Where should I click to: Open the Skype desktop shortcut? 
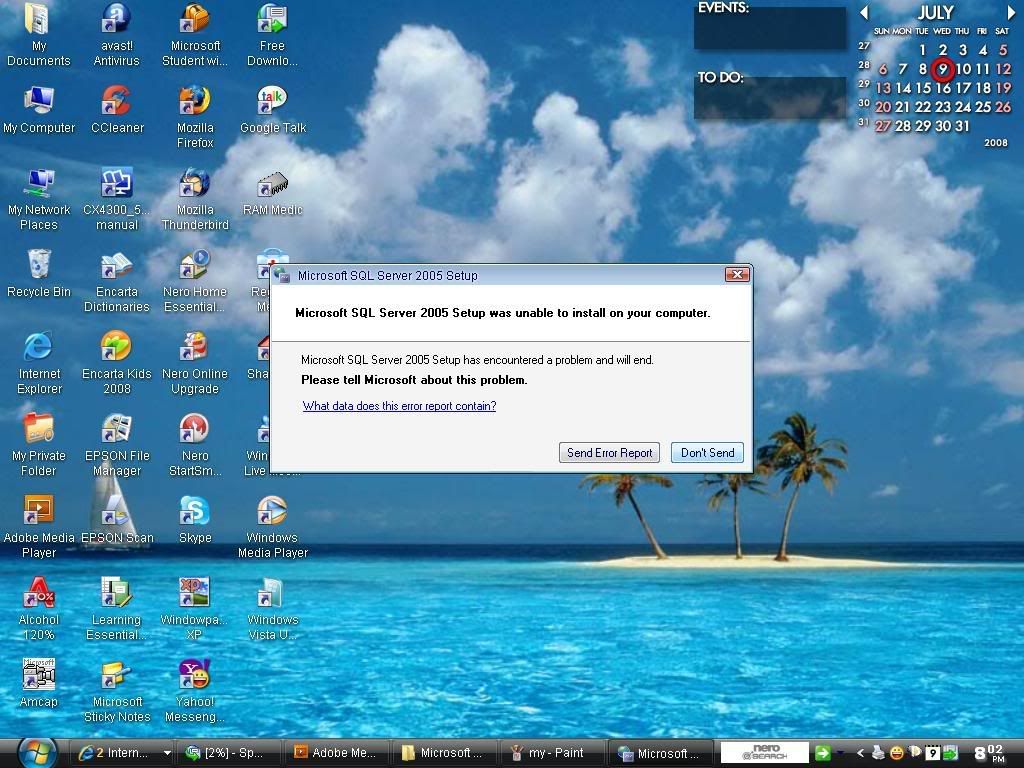pos(195,513)
